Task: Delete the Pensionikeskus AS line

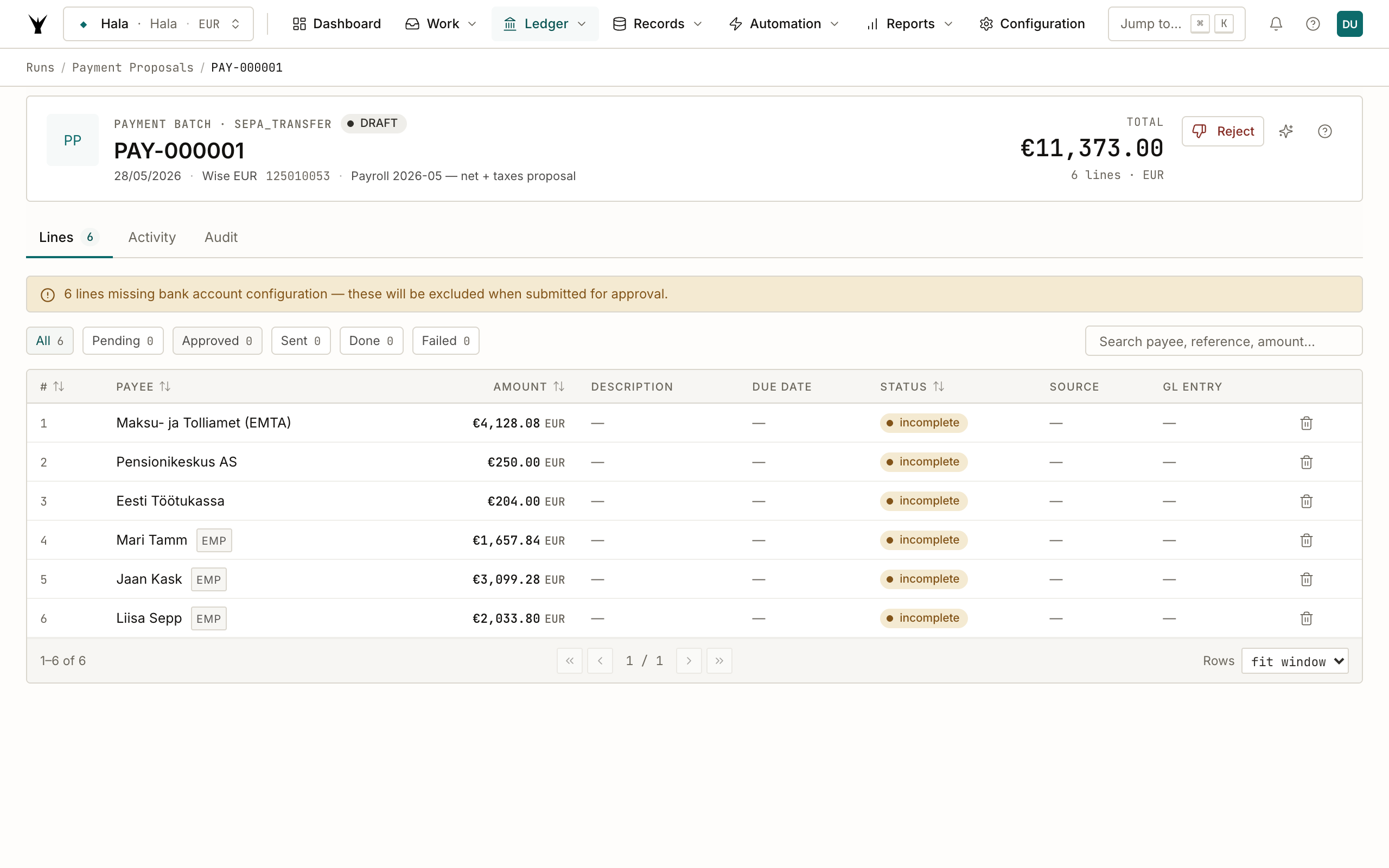Action: click(x=1307, y=462)
